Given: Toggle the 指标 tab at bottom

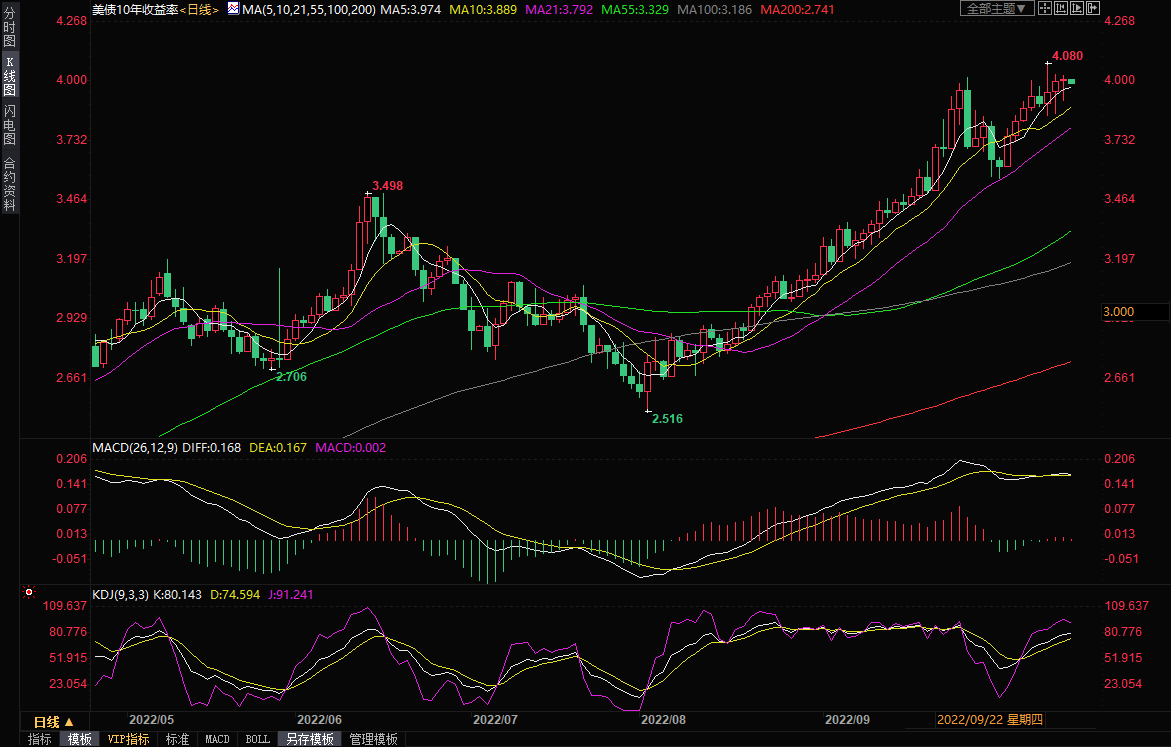Looking at the screenshot, I should click(x=40, y=739).
